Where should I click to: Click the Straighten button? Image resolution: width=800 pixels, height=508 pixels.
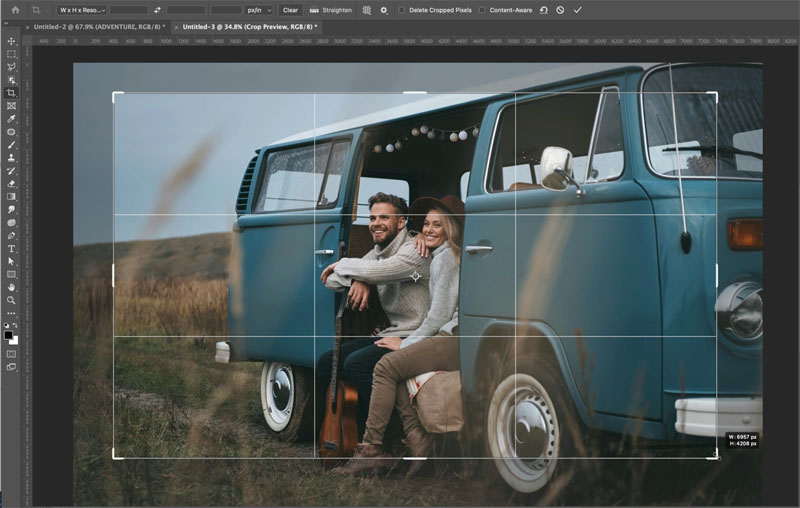pyautogui.click(x=332, y=10)
